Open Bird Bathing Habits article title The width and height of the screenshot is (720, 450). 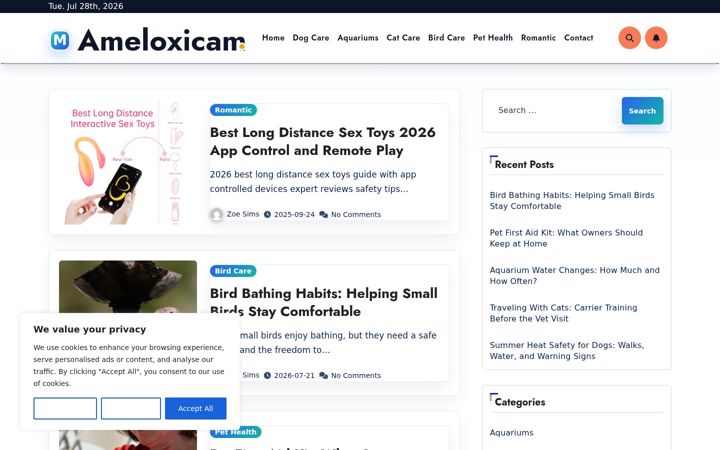pyautogui.click(x=324, y=302)
